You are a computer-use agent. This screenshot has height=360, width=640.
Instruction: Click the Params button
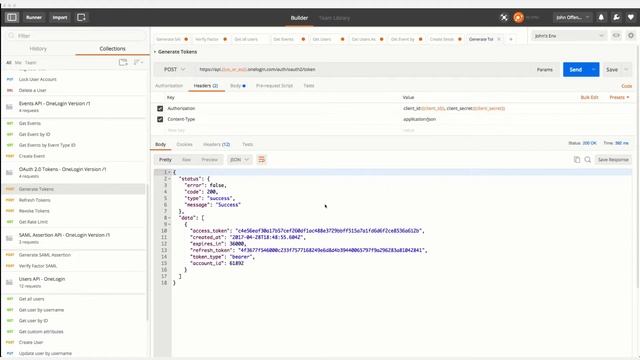click(x=544, y=70)
